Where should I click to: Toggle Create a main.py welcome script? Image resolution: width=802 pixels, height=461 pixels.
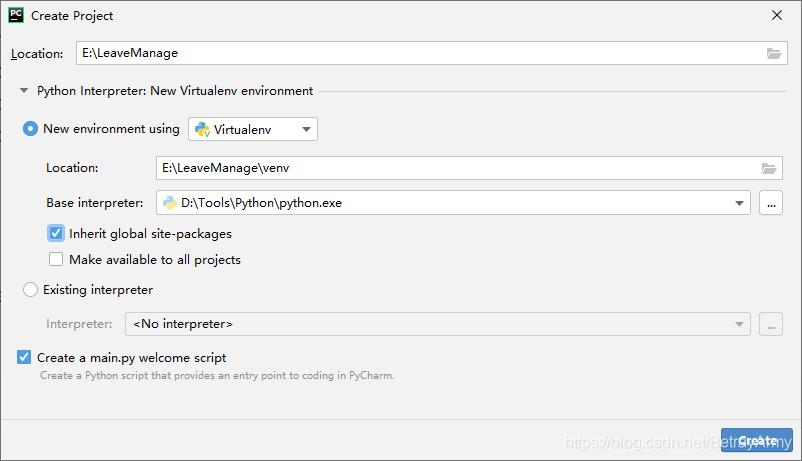tap(24, 357)
